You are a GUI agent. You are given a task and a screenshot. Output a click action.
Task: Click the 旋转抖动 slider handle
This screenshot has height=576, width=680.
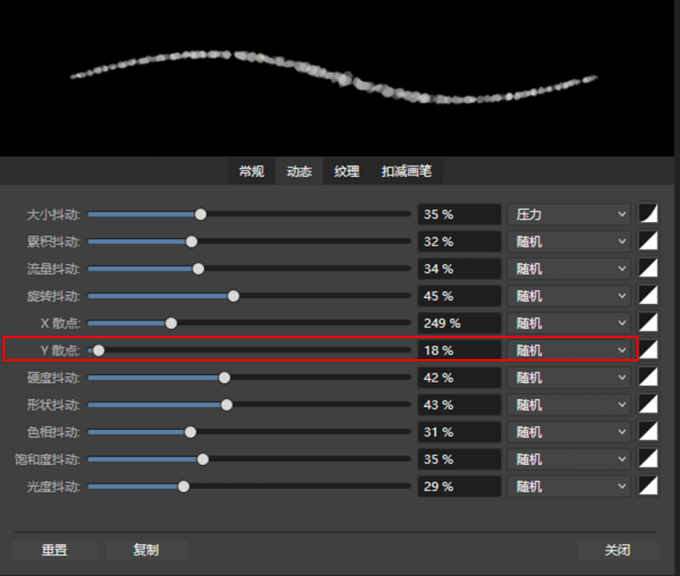234,296
